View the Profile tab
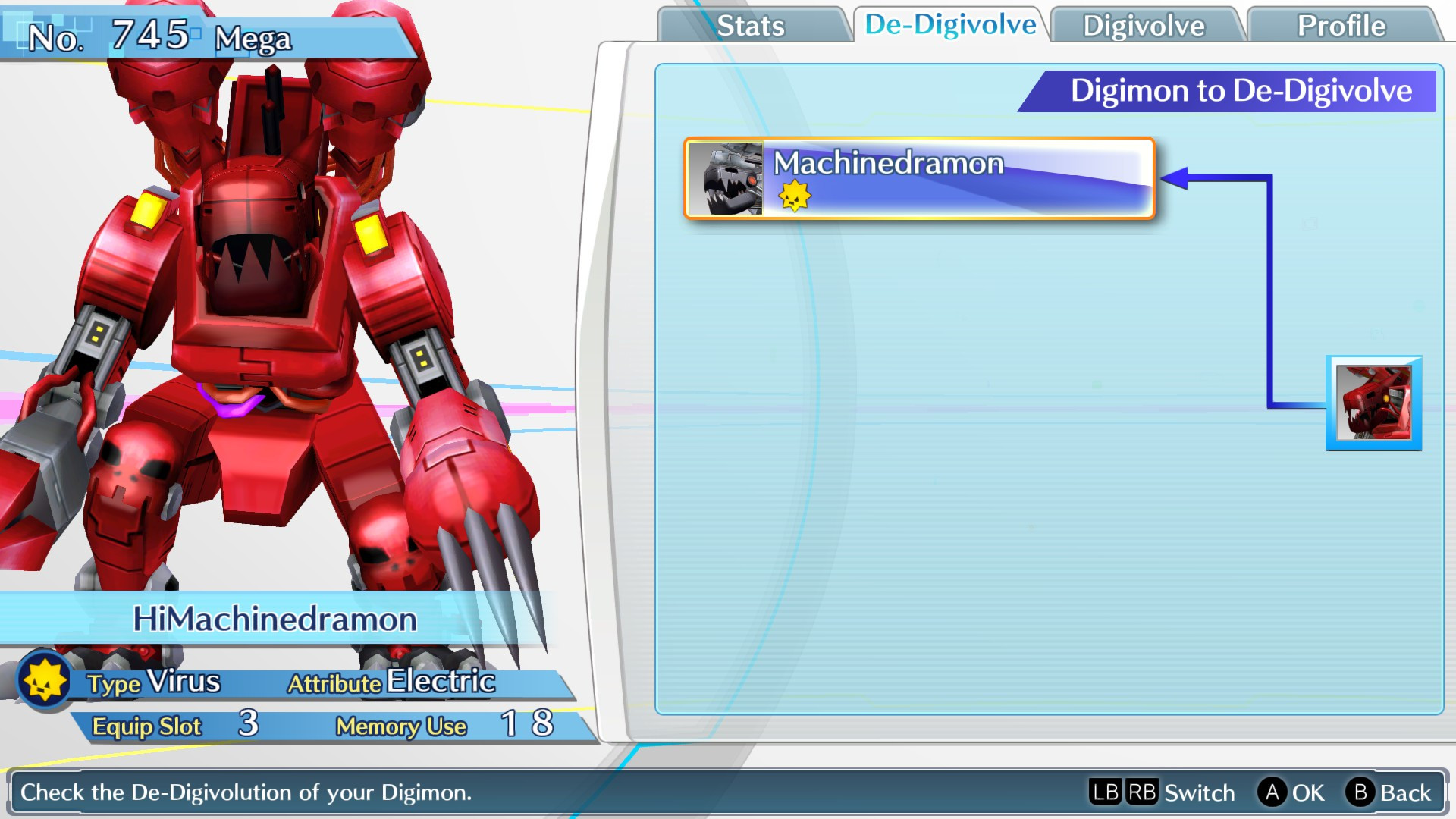 1342,25
